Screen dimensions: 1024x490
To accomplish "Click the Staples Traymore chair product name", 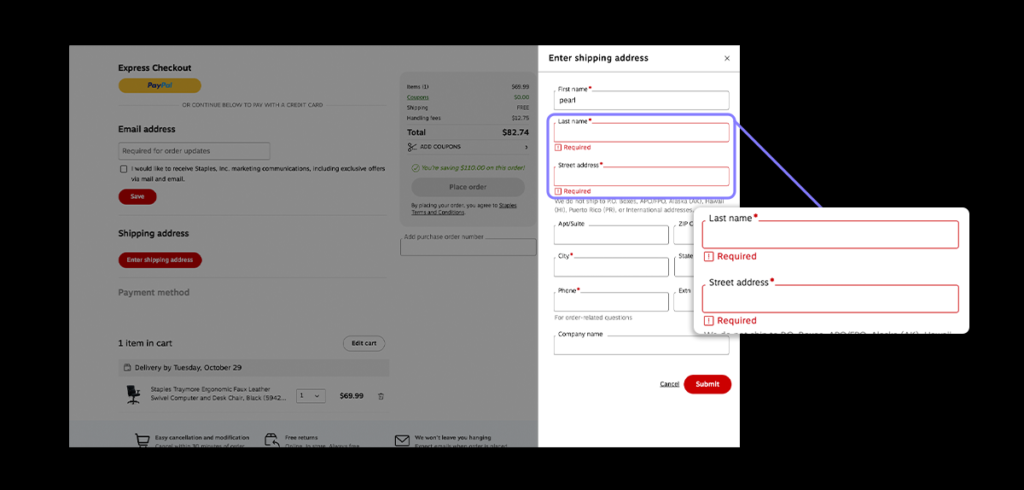I will (x=218, y=393).
